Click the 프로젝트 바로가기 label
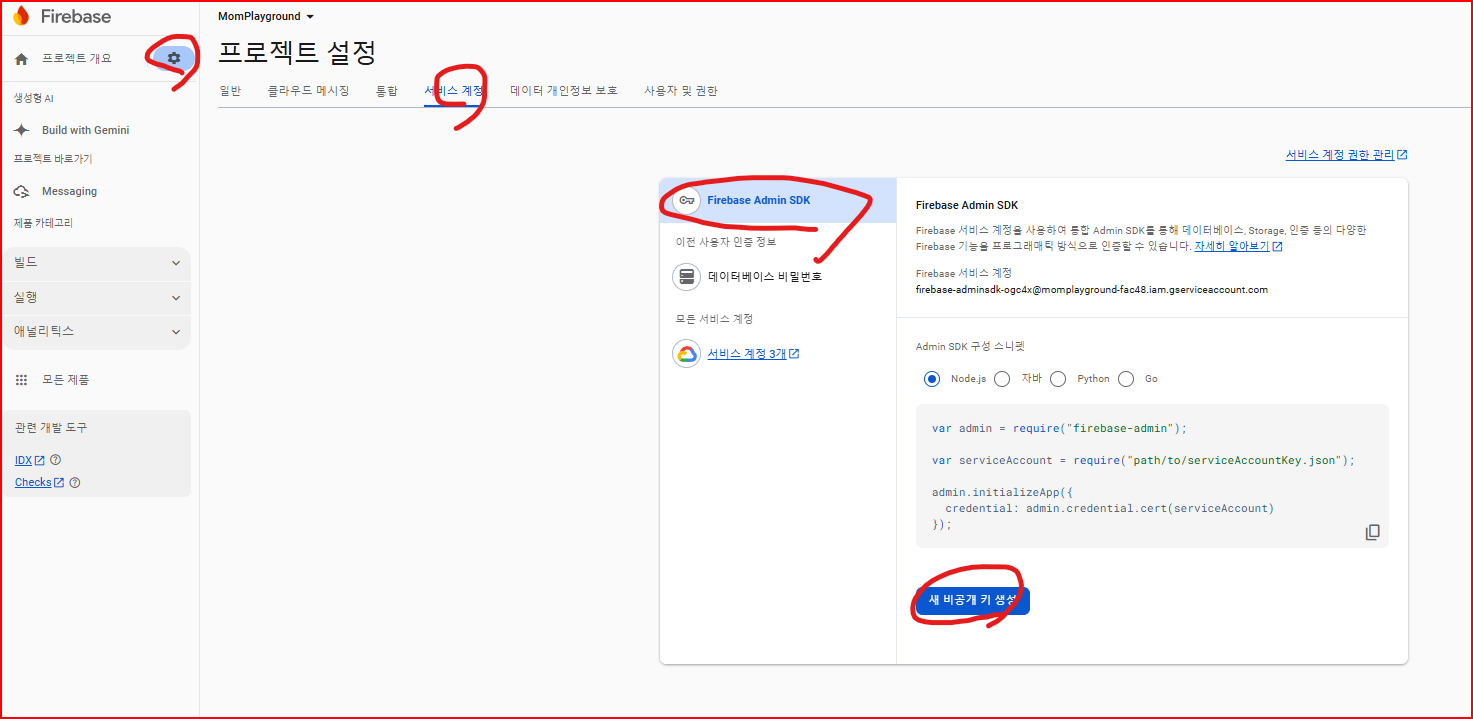The width and height of the screenshot is (1473, 719). pyautogui.click(x=53, y=159)
